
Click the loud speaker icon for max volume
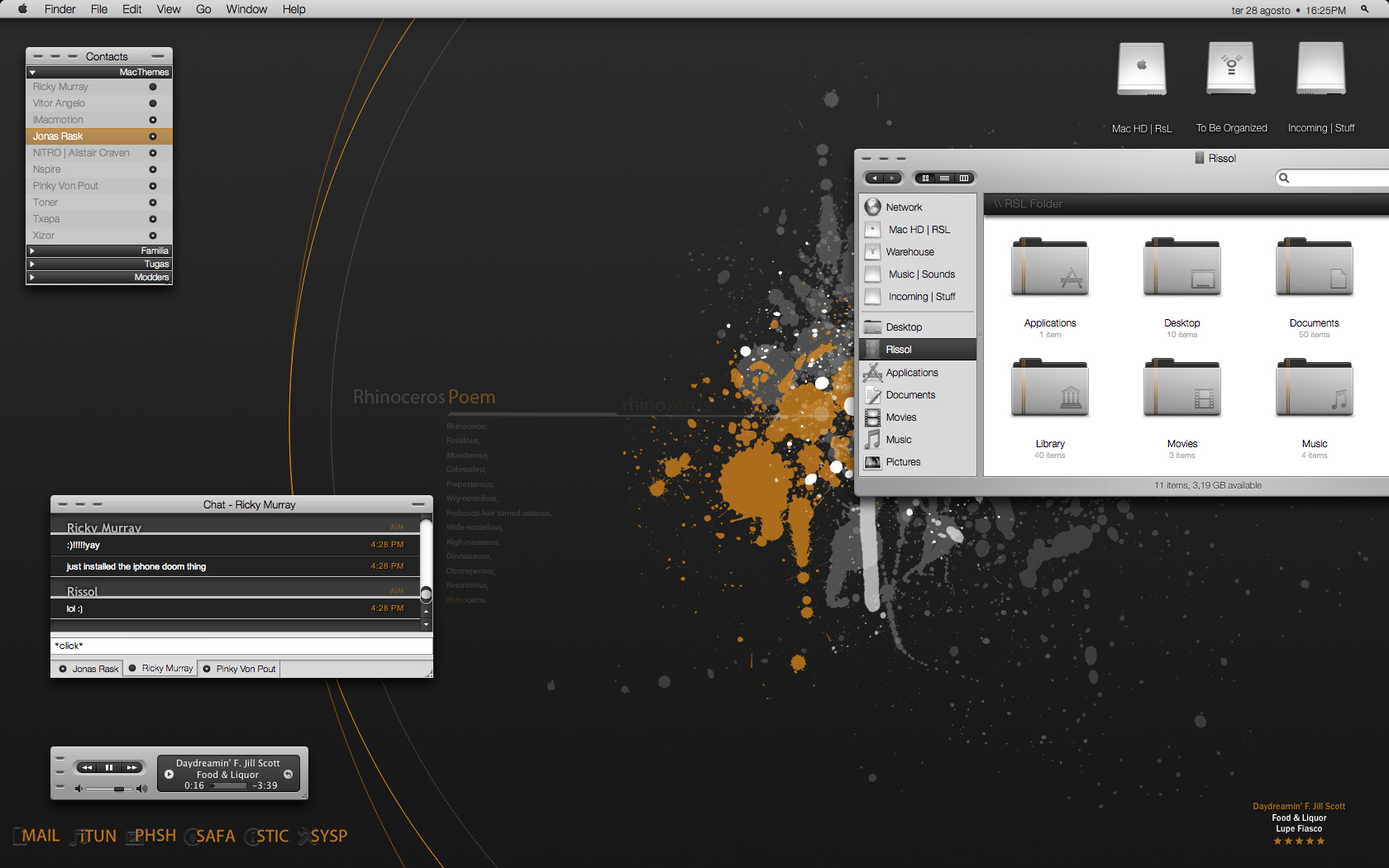point(141,789)
